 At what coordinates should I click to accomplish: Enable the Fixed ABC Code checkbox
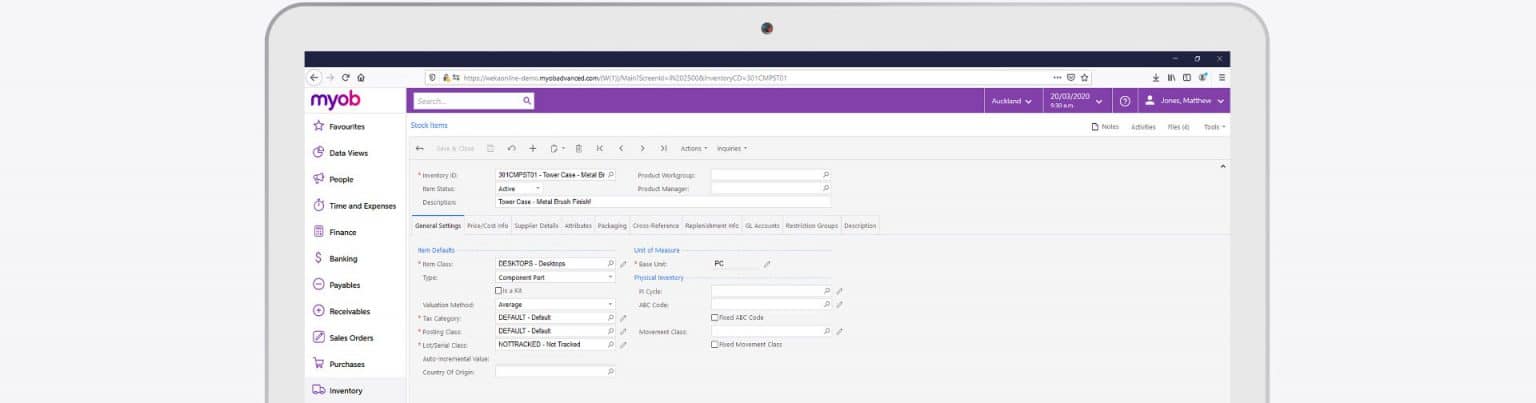[714, 318]
